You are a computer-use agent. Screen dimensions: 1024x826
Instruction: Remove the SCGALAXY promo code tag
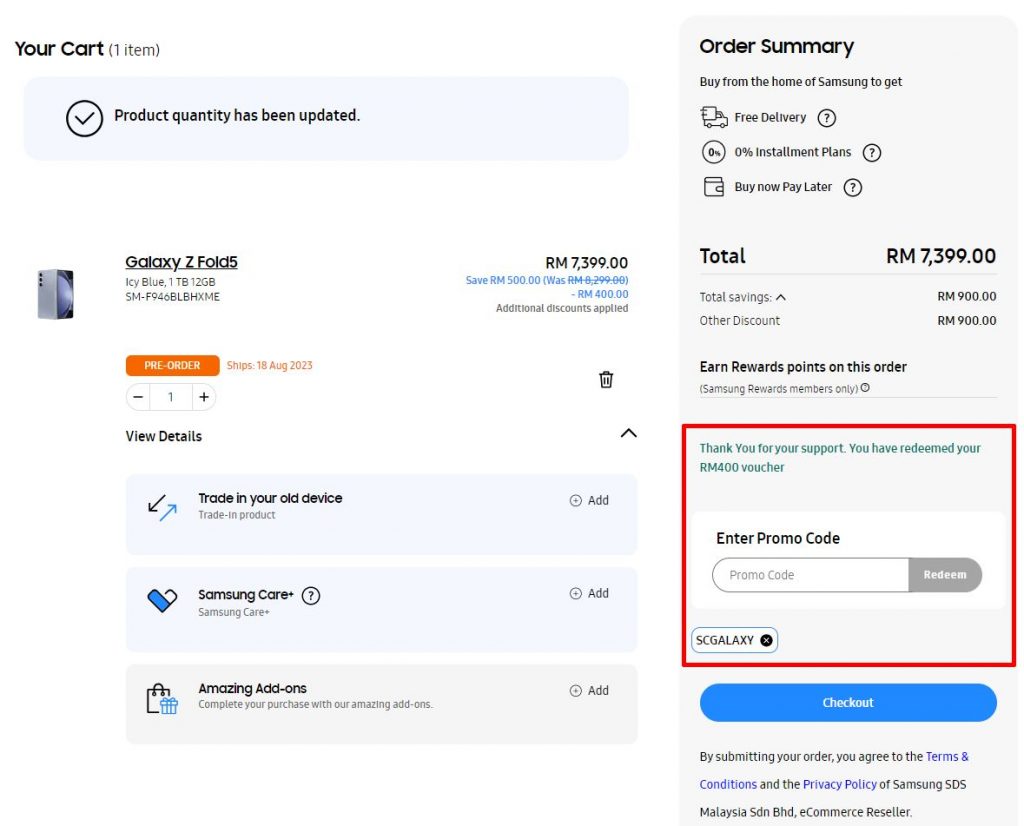[x=767, y=640]
